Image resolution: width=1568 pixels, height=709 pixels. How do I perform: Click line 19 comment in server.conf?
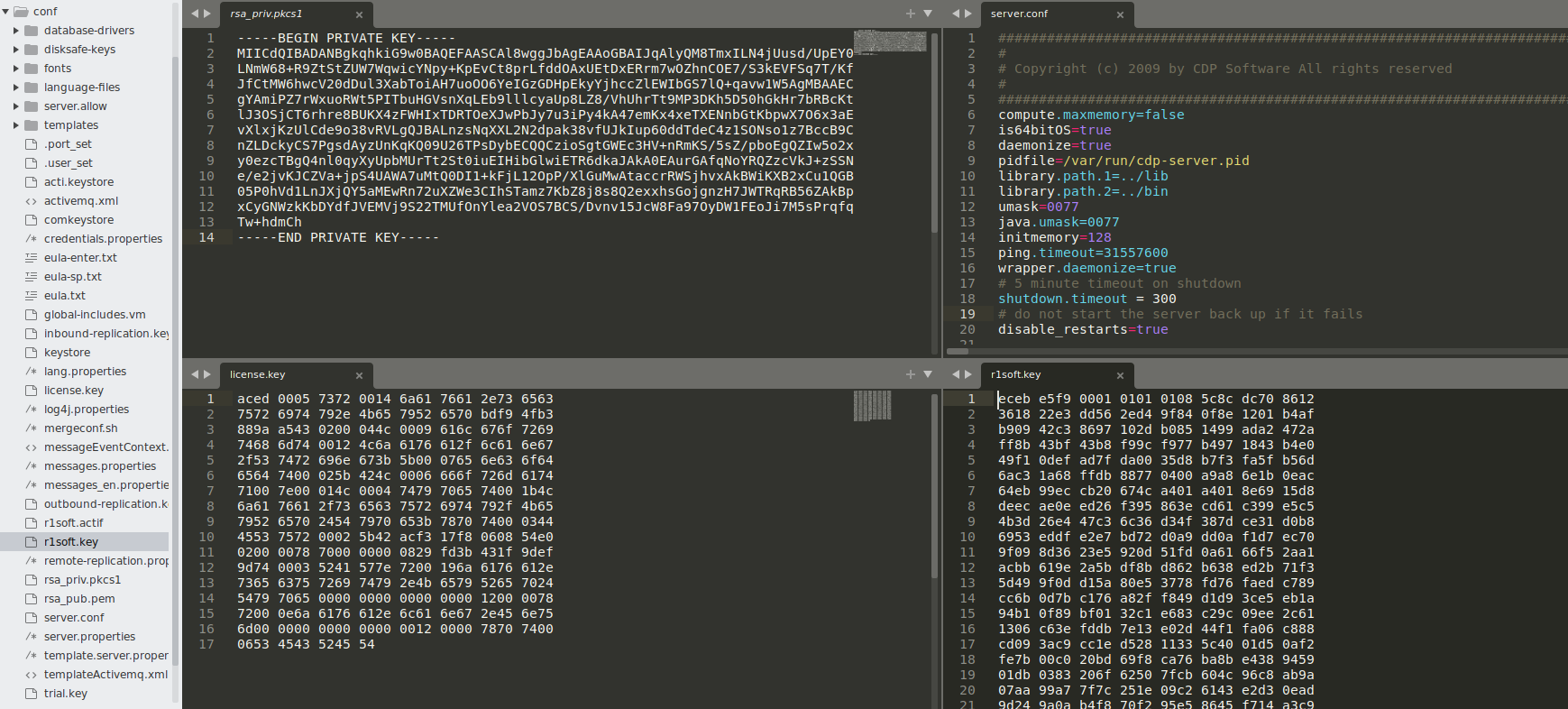tap(1180, 314)
